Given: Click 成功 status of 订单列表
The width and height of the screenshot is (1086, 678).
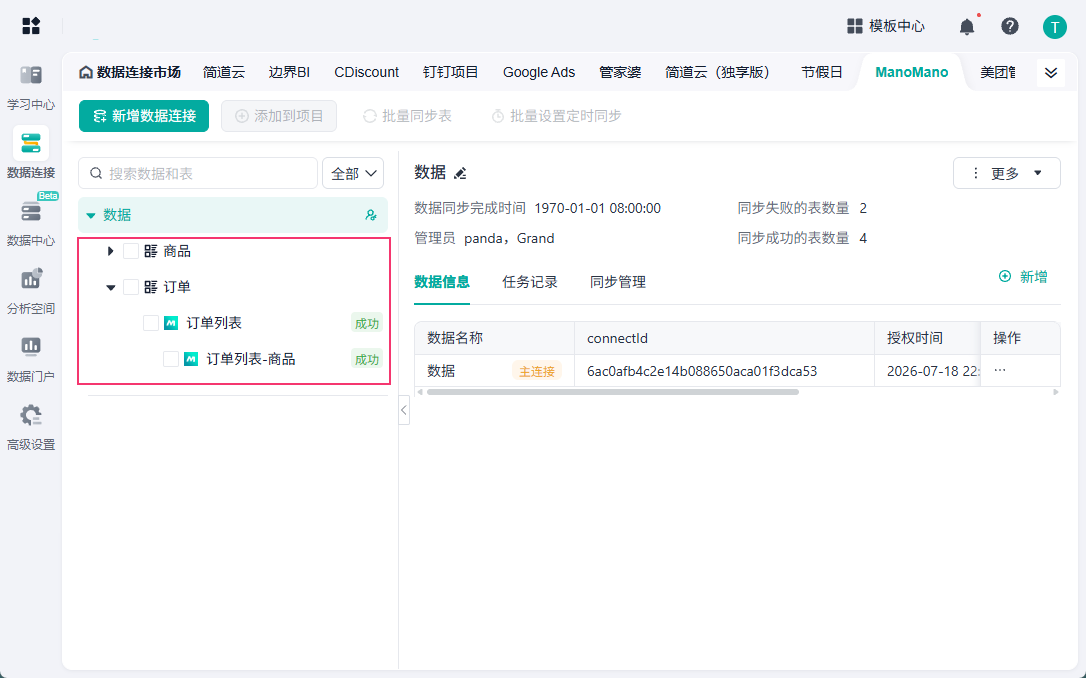Looking at the screenshot, I should [366, 323].
